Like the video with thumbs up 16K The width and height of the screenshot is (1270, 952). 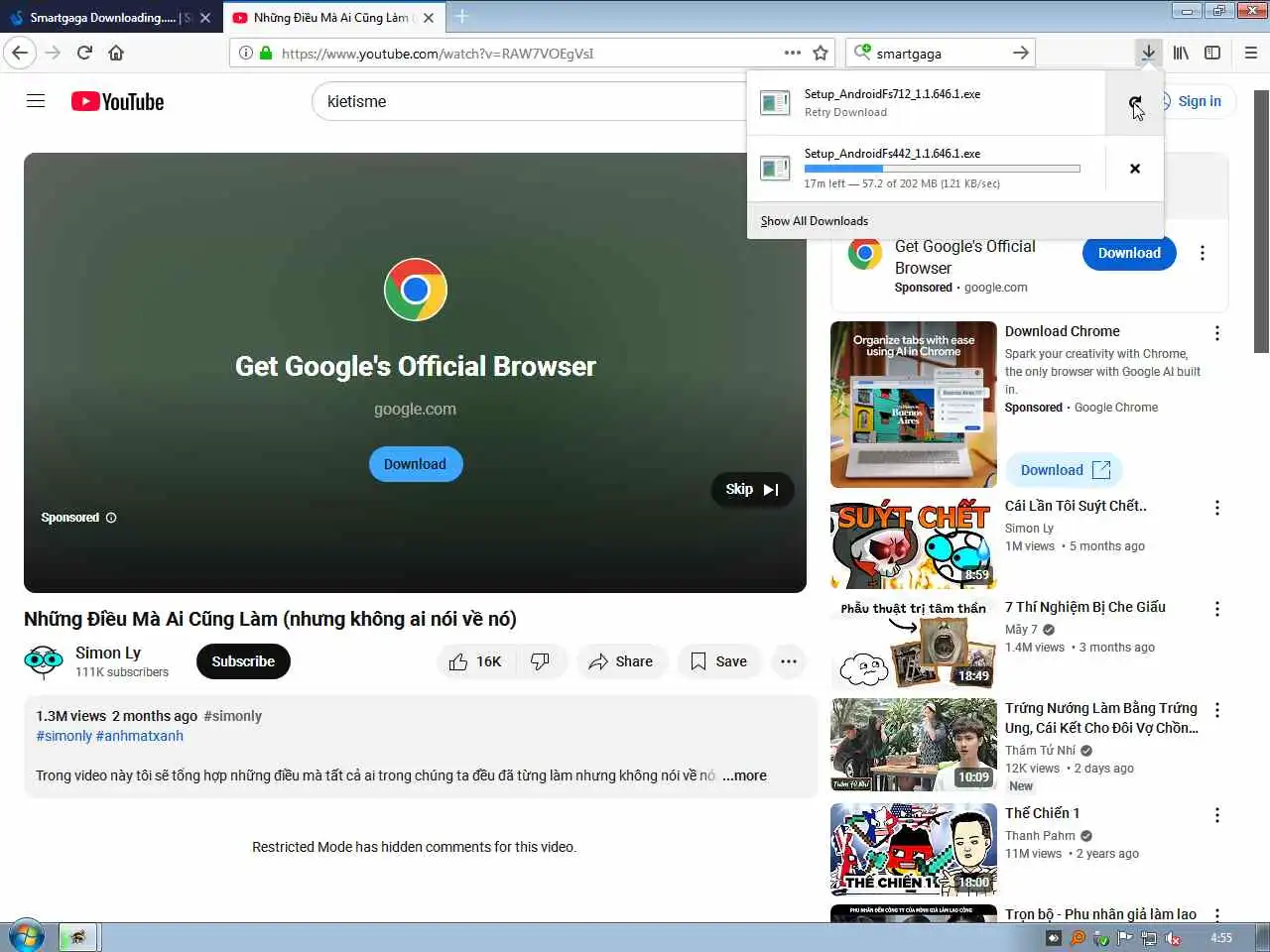click(x=475, y=661)
